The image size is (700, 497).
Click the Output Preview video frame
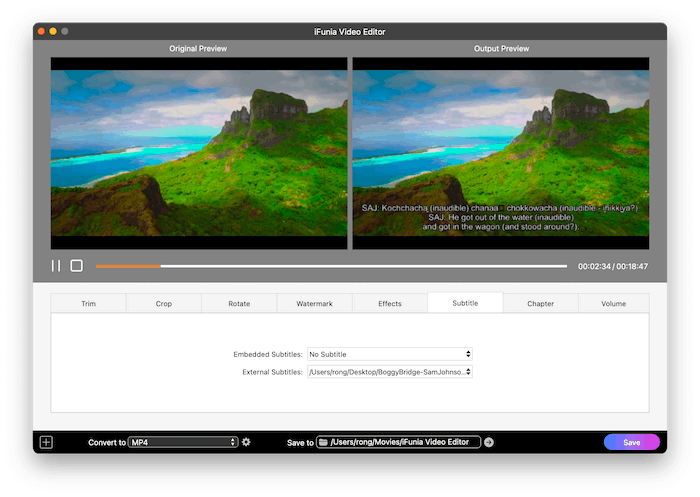pyautogui.click(x=500, y=153)
